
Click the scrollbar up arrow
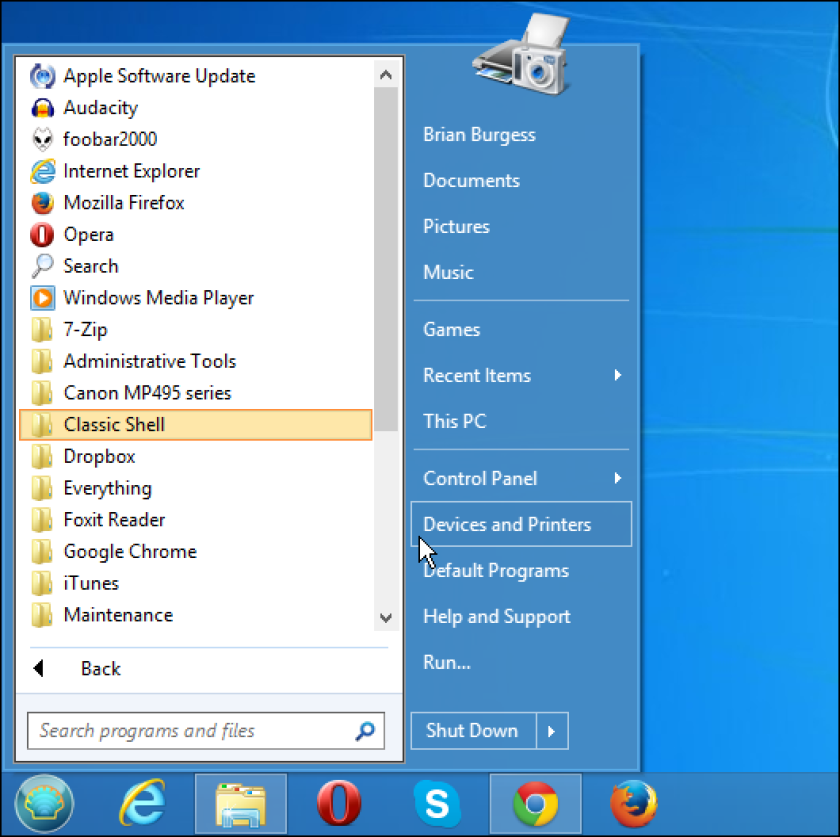[x=386, y=74]
